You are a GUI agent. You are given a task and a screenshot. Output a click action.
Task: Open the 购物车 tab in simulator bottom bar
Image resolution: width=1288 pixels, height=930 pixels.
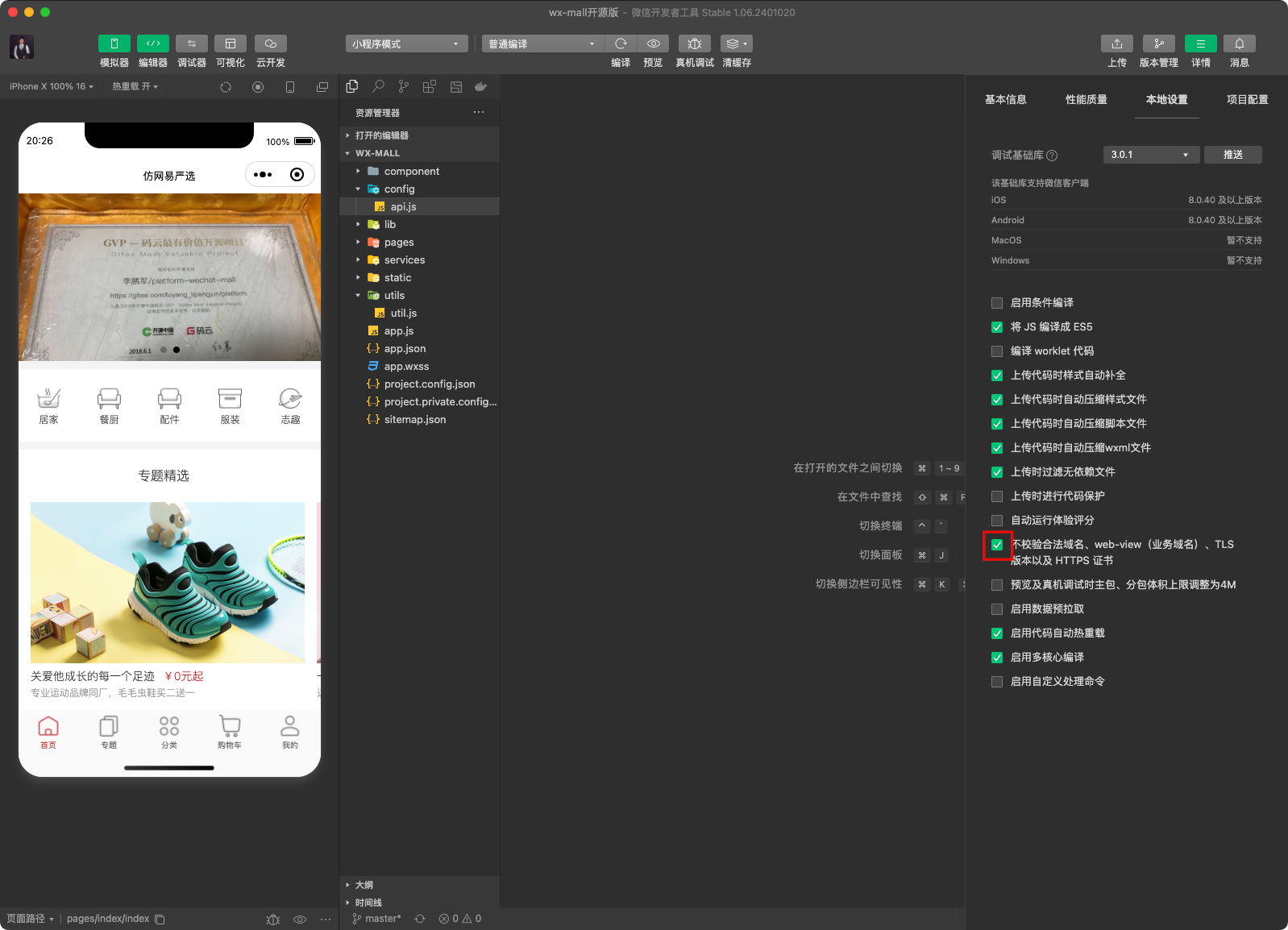230,732
